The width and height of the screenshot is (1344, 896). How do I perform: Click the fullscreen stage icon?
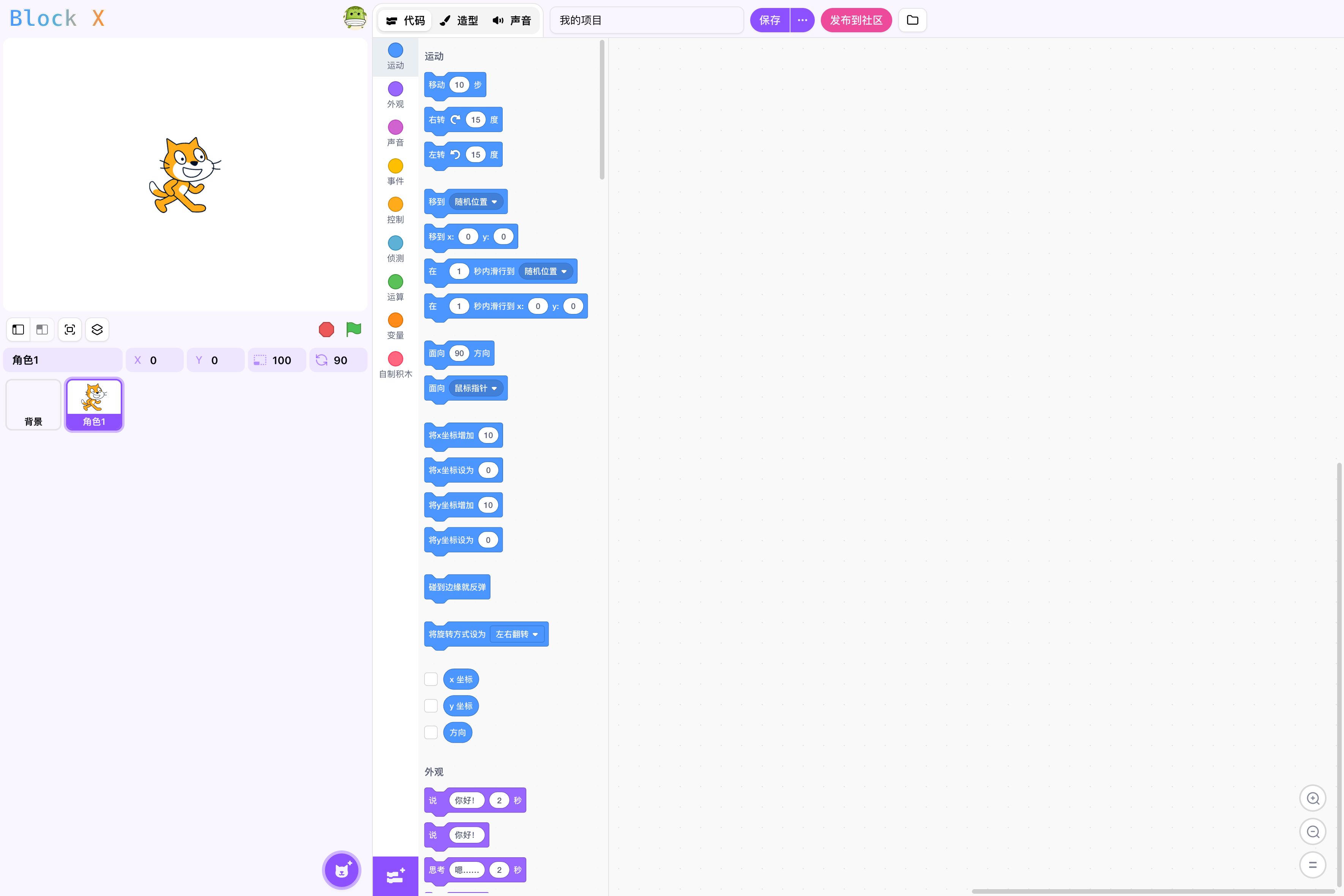pyautogui.click(x=70, y=330)
